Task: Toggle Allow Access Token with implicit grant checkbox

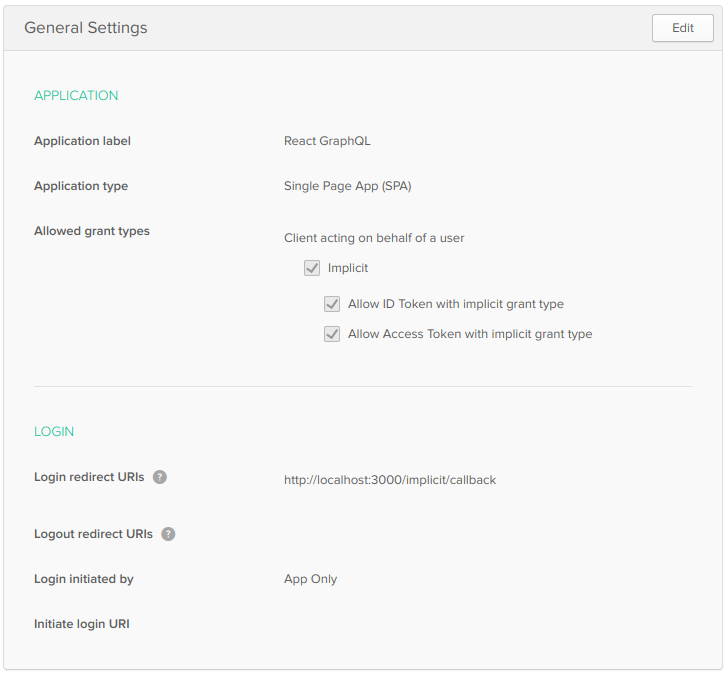Action: pos(332,334)
